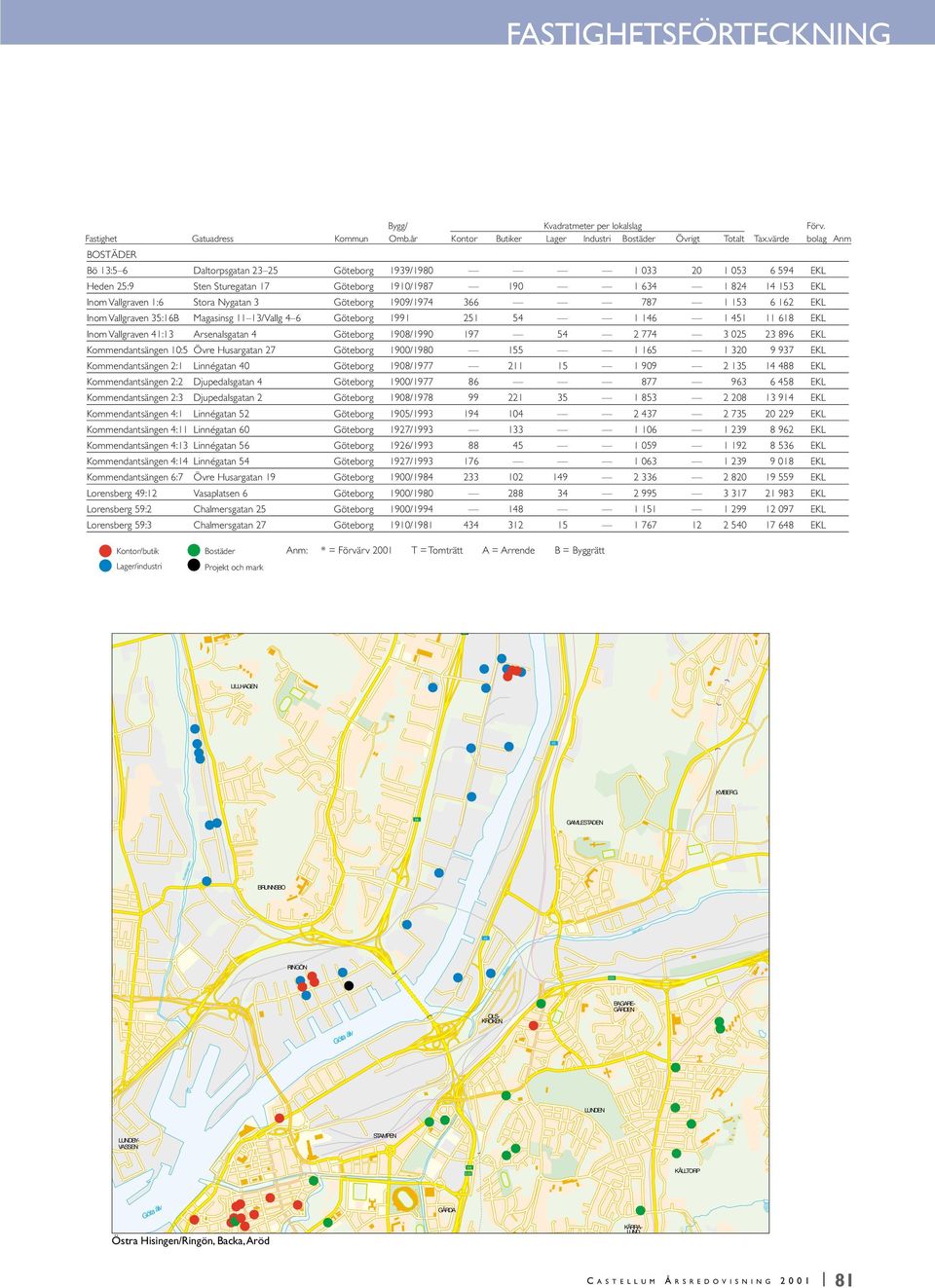Click the STAMPEN map label

coord(385,1135)
